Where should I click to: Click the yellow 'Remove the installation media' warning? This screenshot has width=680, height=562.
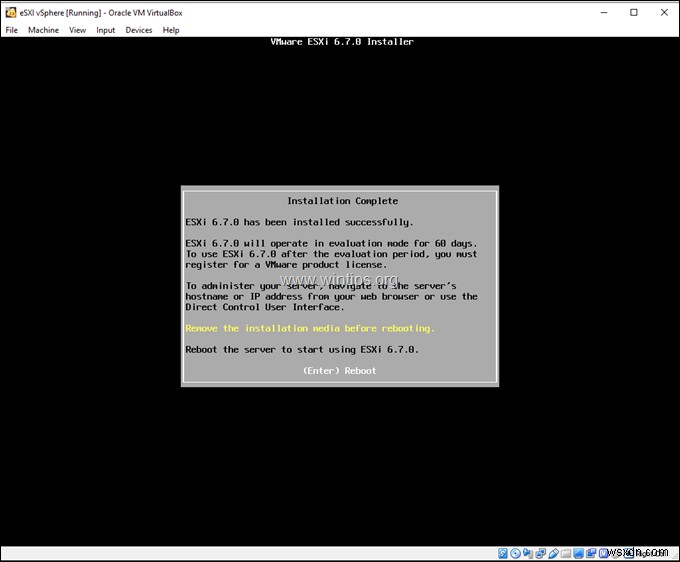tap(310, 328)
